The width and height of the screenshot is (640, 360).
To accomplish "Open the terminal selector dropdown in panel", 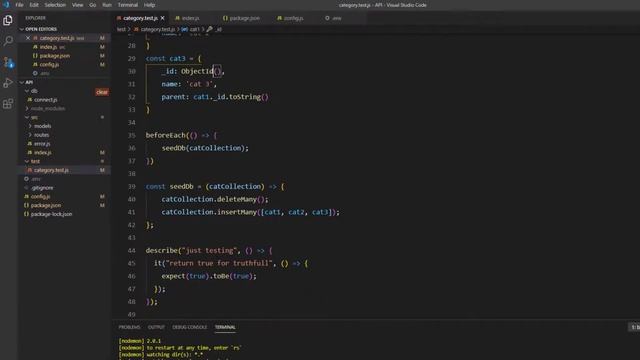I will 635,327.
